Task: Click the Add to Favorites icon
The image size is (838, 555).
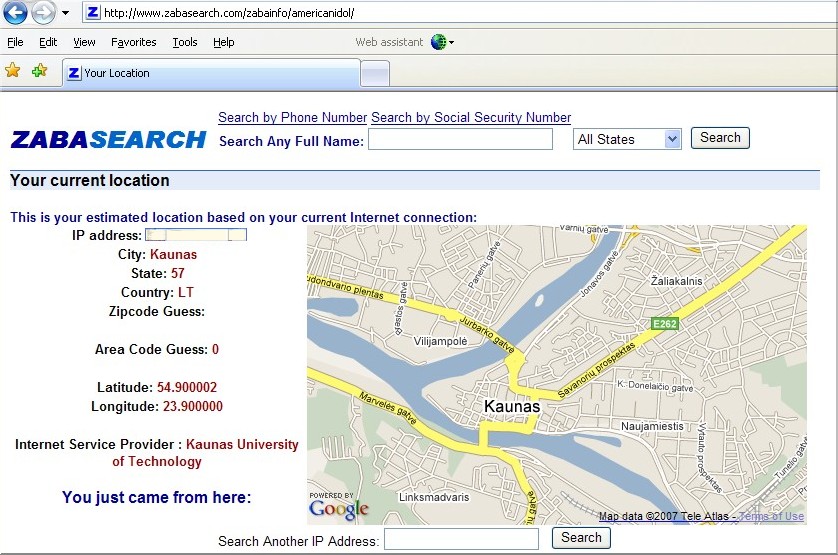Action: [x=40, y=70]
